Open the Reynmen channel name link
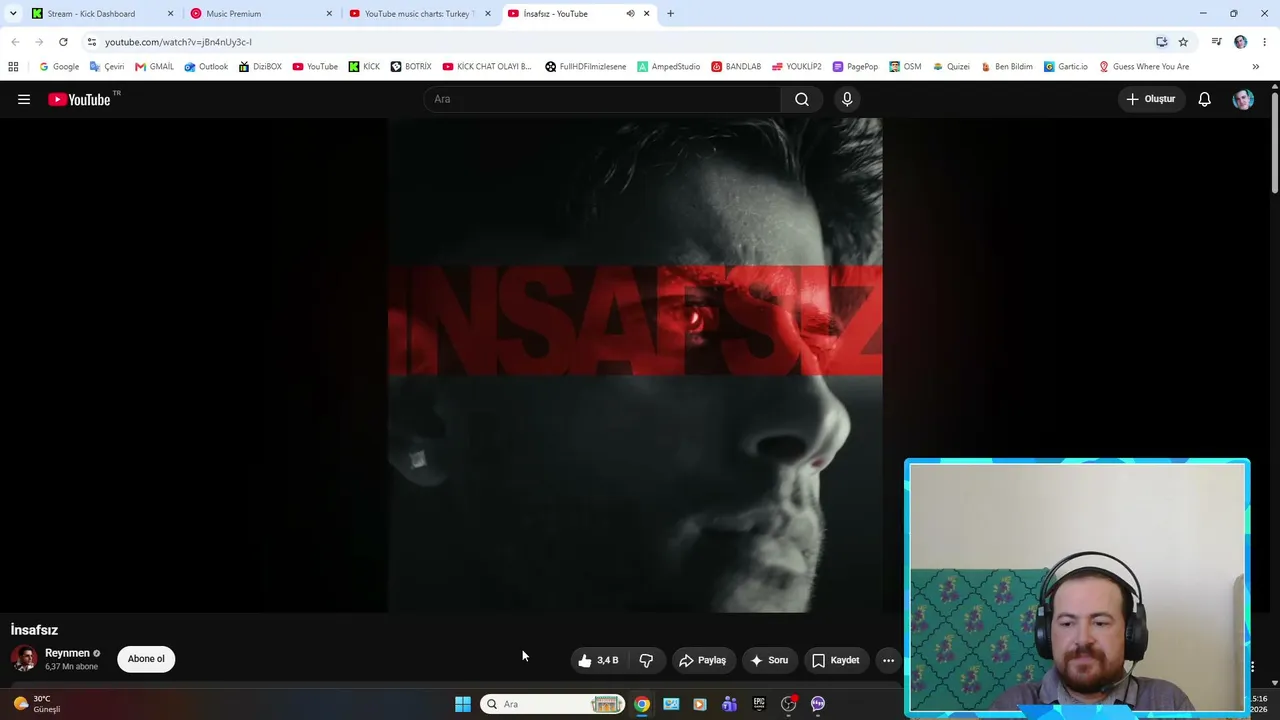 coord(67,653)
